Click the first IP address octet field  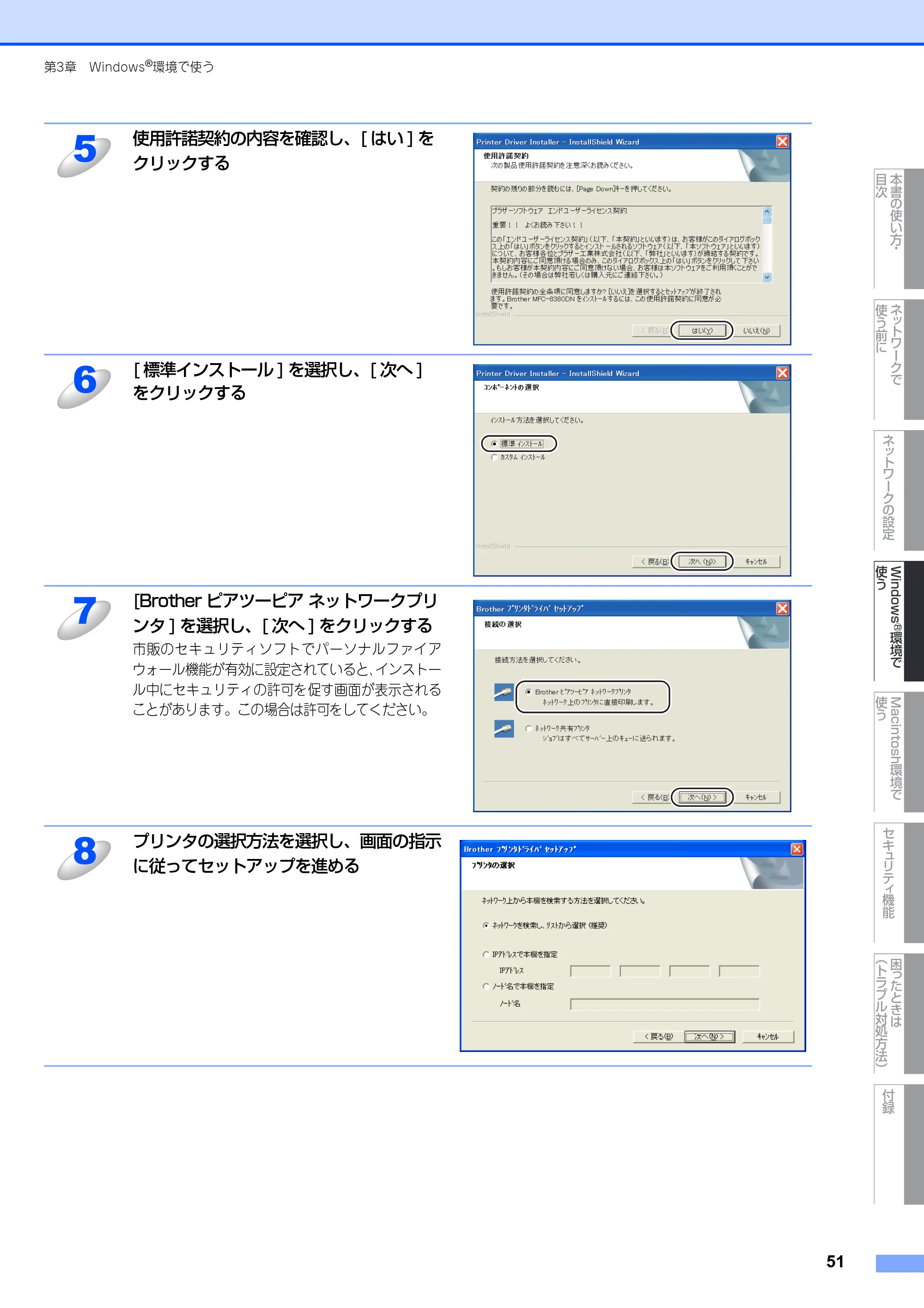591,971
